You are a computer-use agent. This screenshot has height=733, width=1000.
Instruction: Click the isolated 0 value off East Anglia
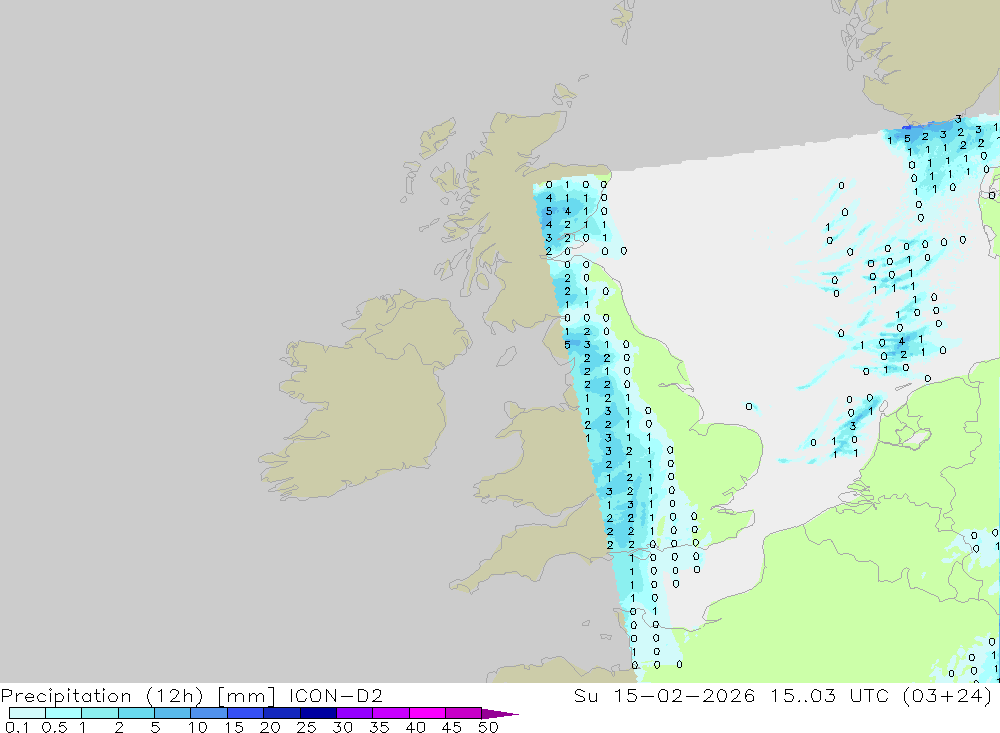[x=749, y=406]
